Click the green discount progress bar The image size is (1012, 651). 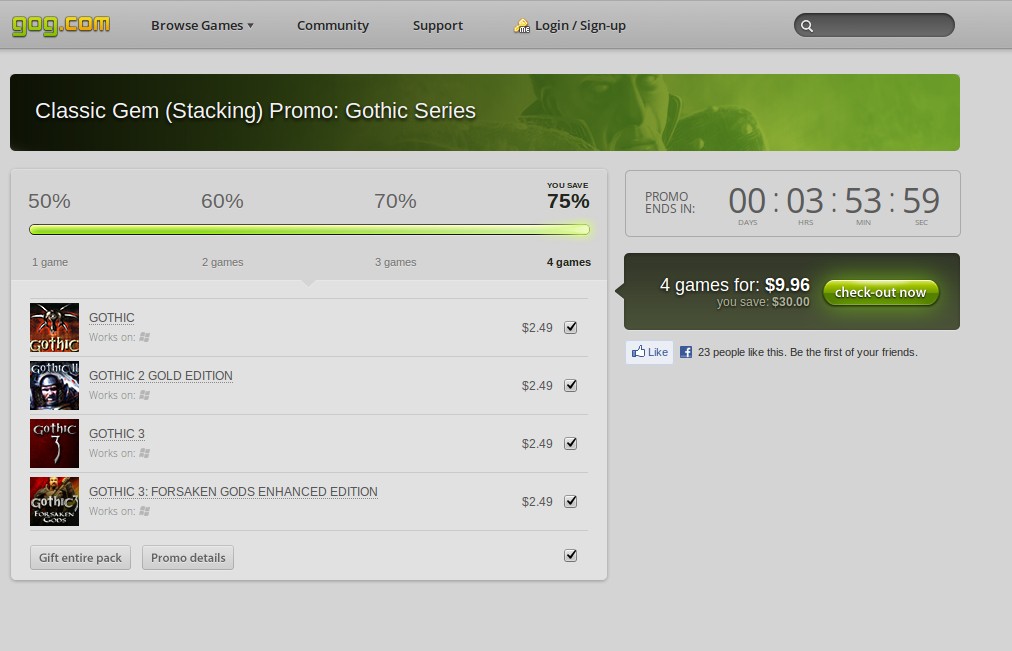(x=309, y=230)
